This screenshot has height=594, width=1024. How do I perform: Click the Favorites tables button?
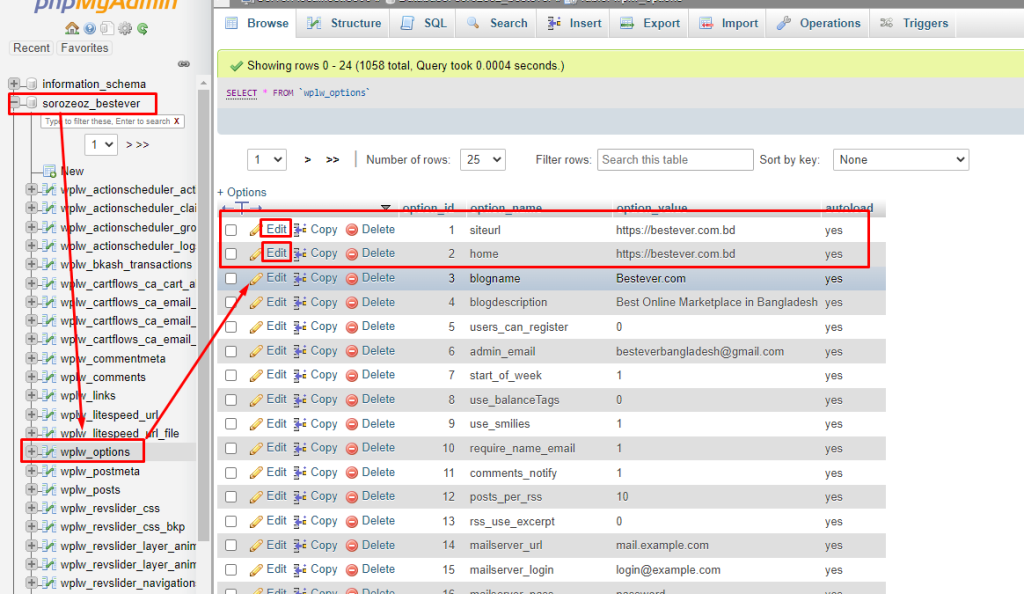(x=84, y=48)
